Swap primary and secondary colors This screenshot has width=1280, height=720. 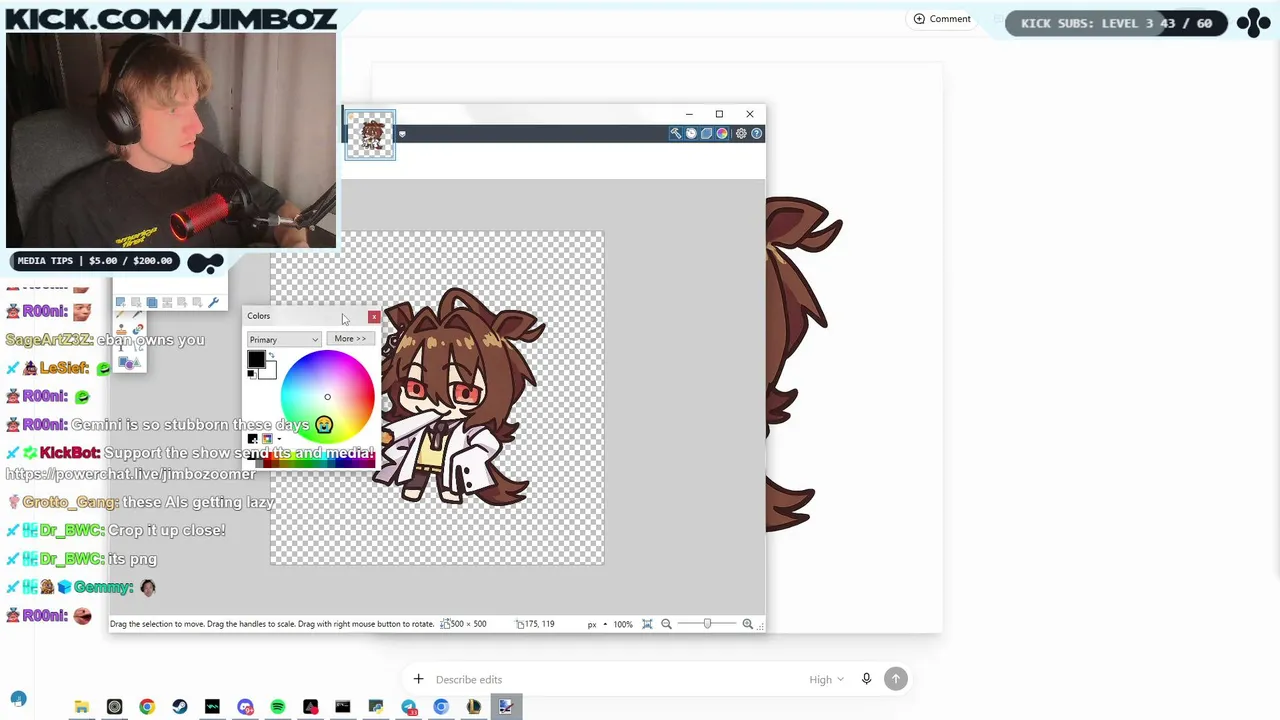click(271, 355)
